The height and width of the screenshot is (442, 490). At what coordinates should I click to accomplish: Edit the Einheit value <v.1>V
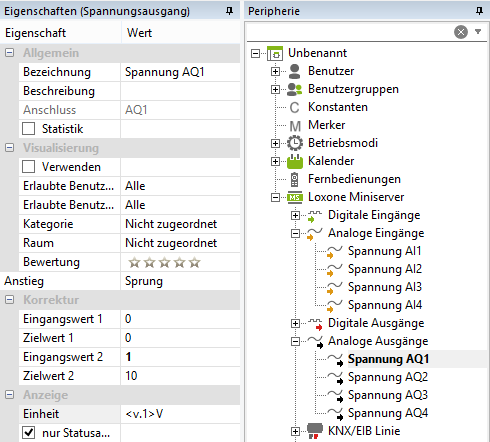180,414
